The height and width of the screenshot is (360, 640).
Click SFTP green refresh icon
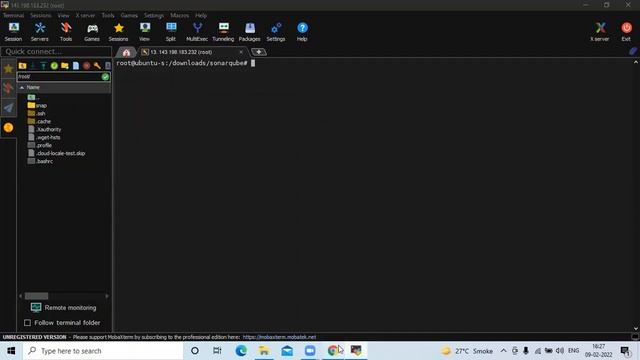coord(54,66)
